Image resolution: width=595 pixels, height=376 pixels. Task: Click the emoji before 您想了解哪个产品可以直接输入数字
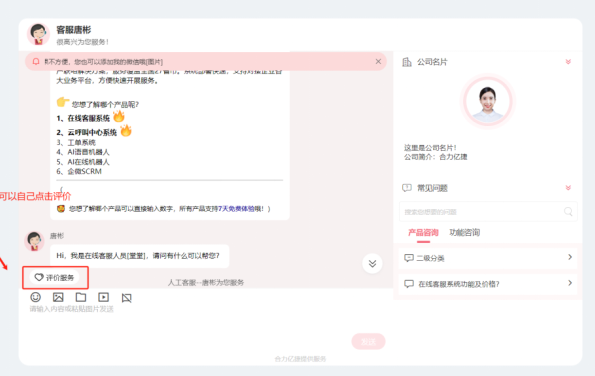61,209
